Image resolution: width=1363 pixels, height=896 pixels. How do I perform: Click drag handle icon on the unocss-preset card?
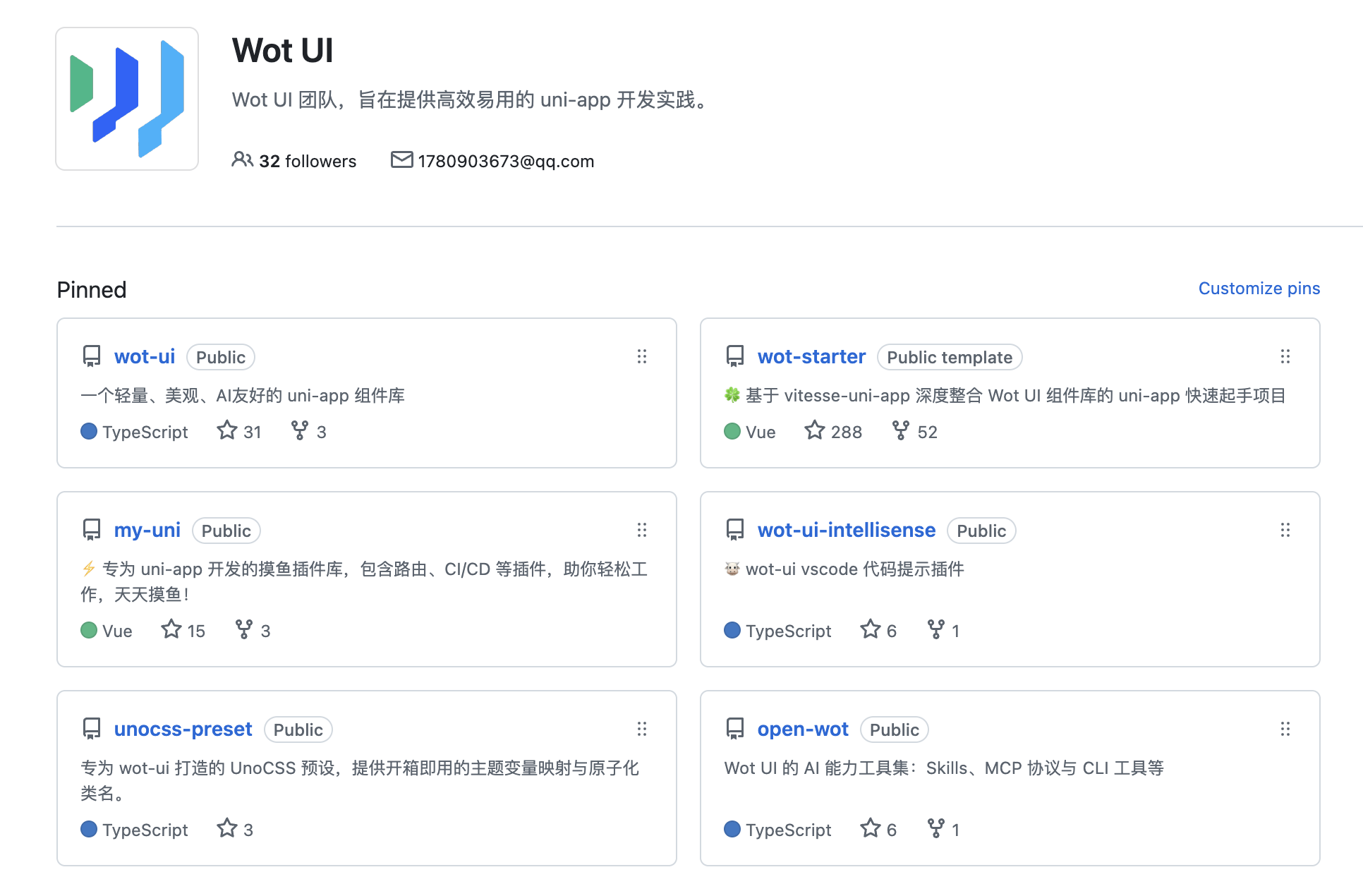641,729
